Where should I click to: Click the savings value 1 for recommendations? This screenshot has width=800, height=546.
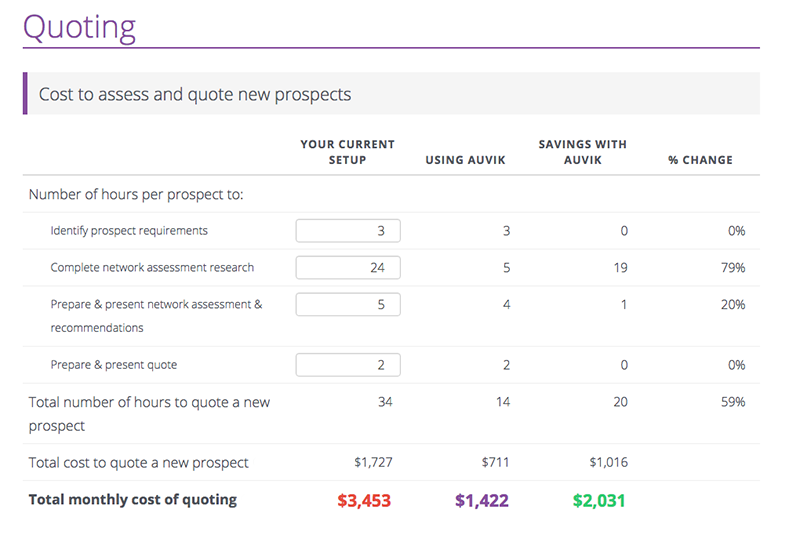coord(623,305)
